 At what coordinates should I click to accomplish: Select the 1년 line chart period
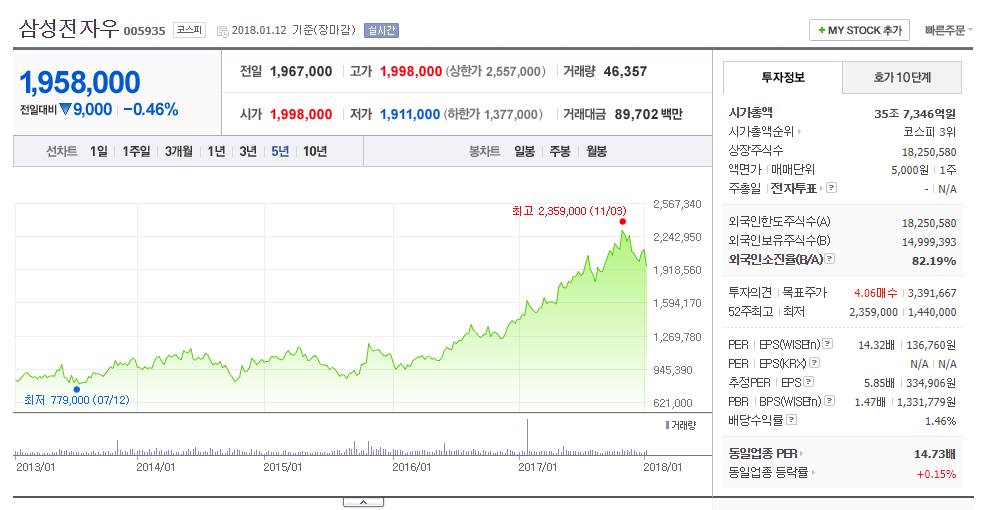216,152
